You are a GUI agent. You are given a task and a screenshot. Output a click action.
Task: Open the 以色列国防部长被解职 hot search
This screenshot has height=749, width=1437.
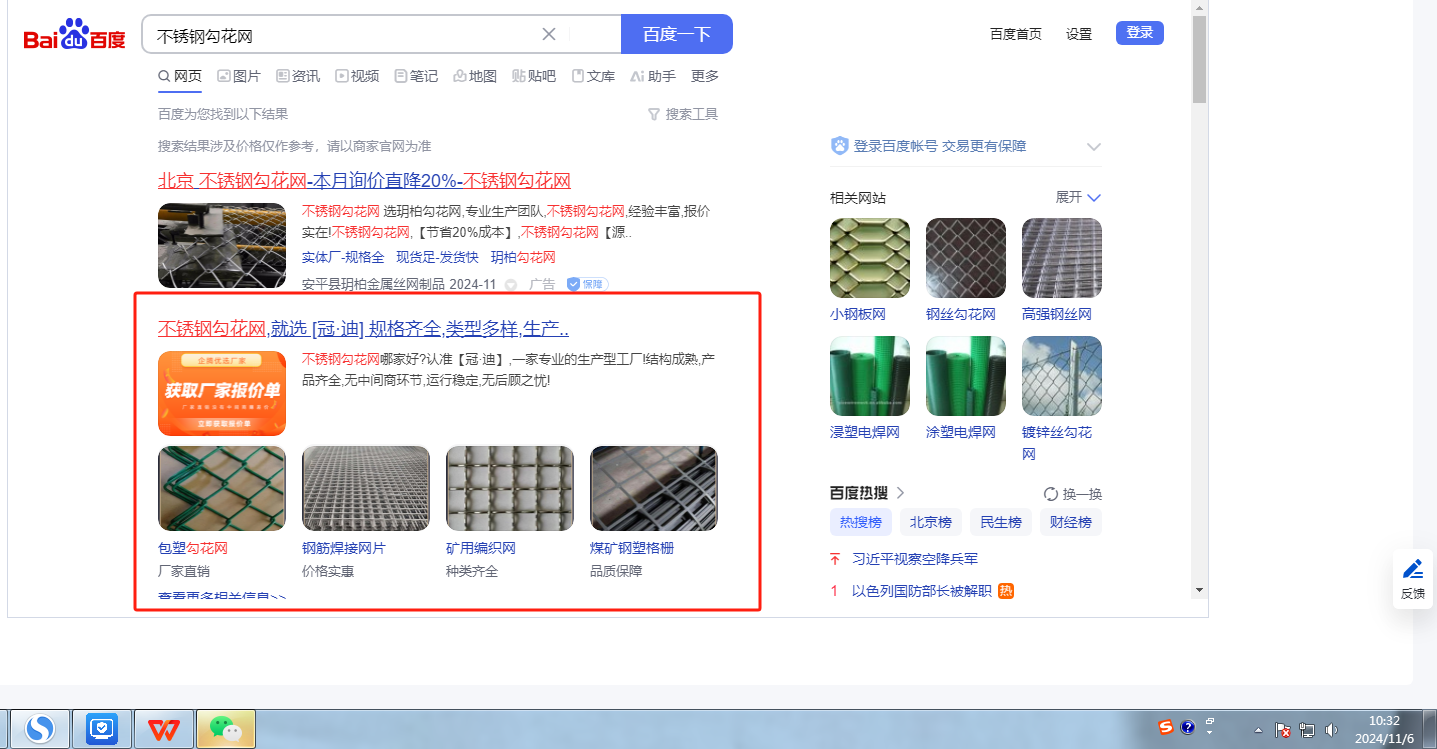coord(922,591)
